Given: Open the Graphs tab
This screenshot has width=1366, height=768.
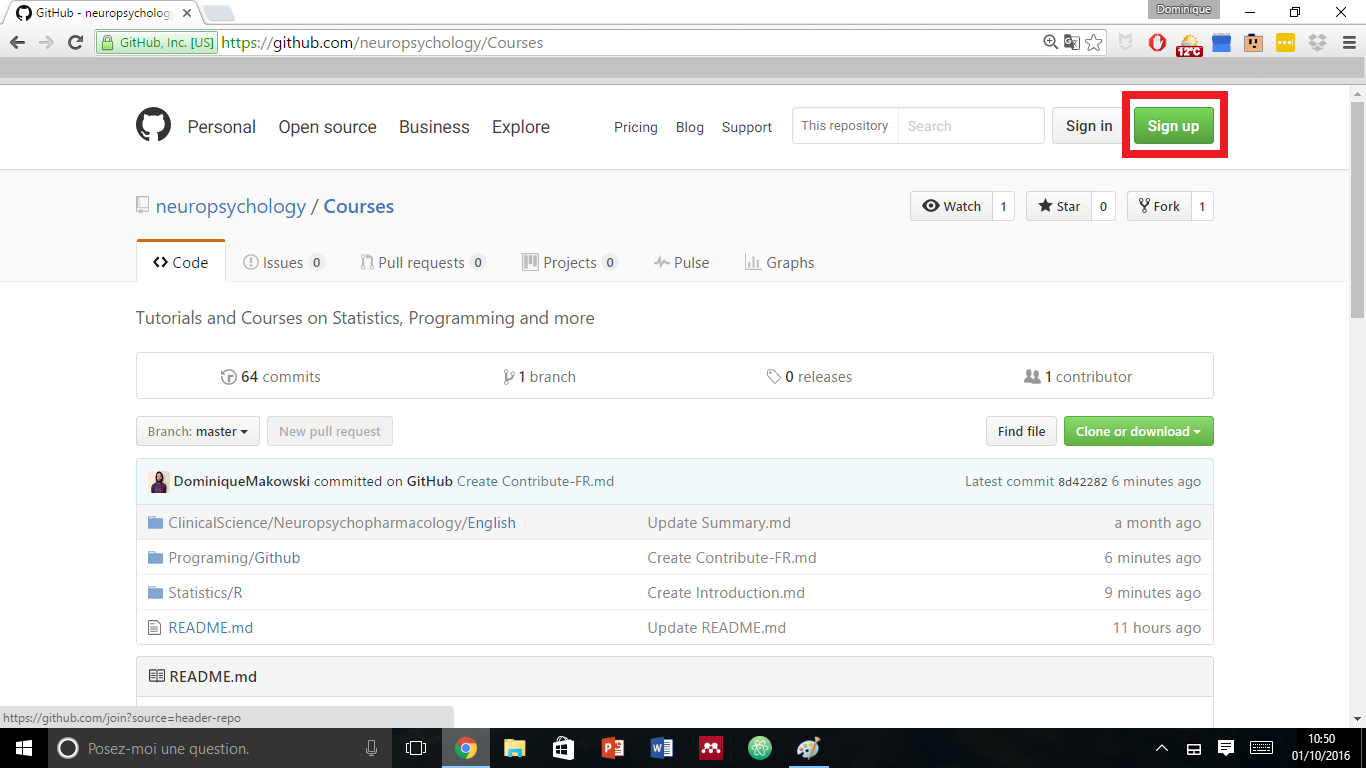Looking at the screenshot, I should 779,262.
